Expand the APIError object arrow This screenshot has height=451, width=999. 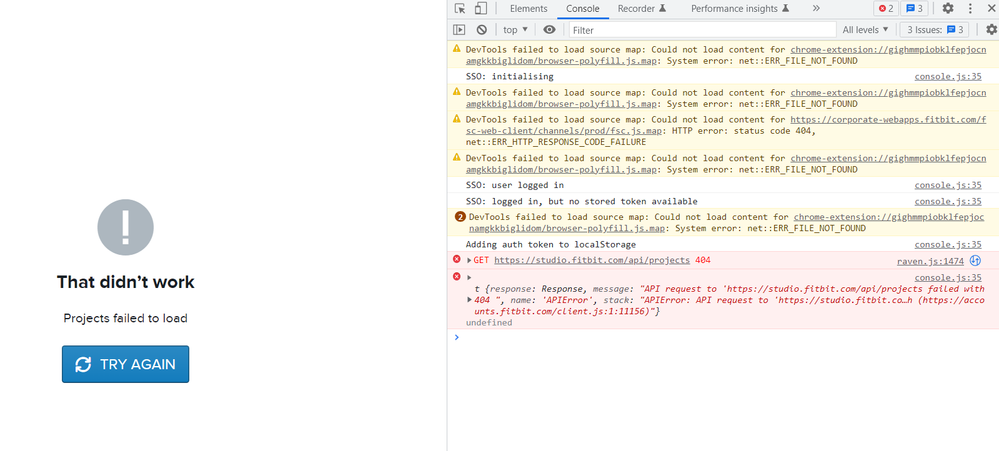[470, 277]
